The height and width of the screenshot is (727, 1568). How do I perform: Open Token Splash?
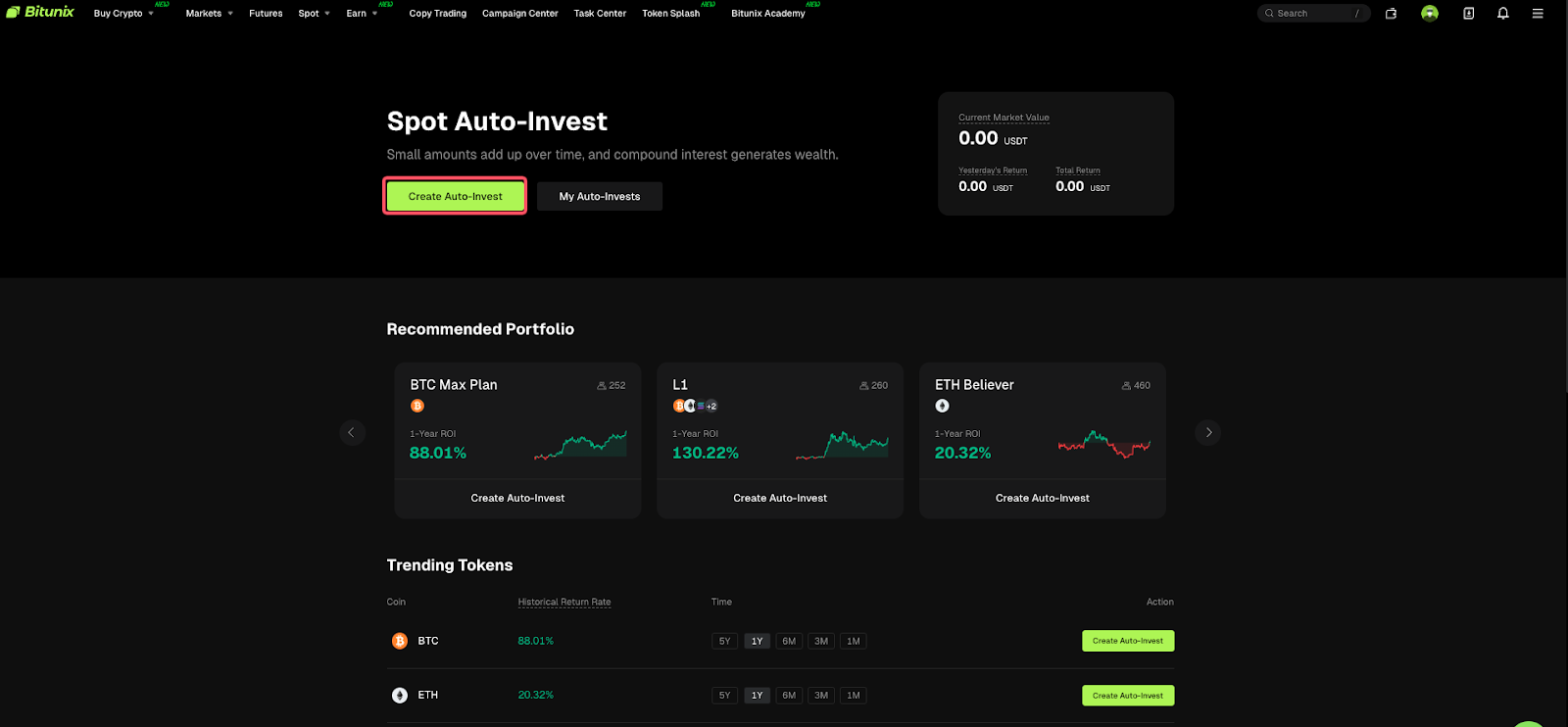point(670,14)
